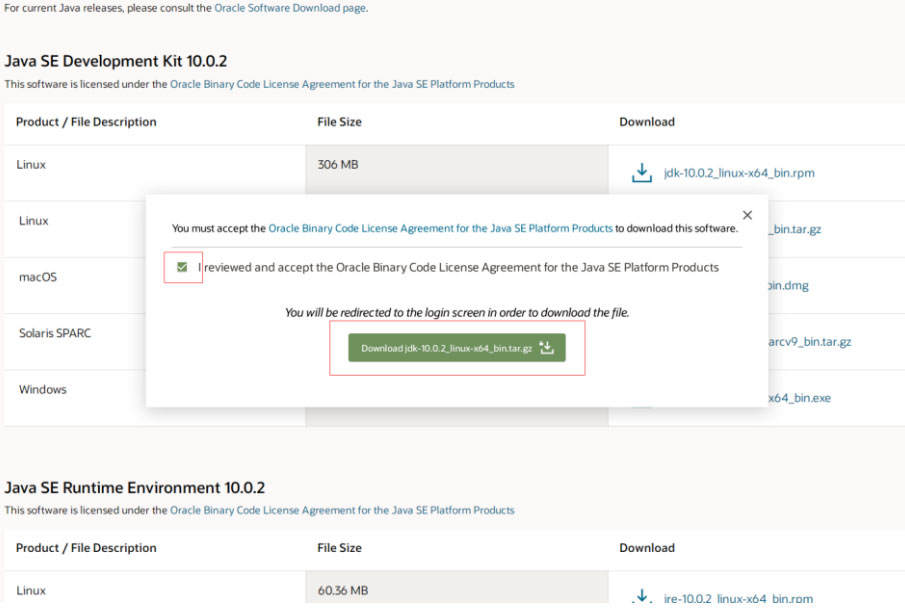Toggle the license agreement acceptance checkbox
The width and height of the screenshot is (905, 612).
[x=182, y=267]
